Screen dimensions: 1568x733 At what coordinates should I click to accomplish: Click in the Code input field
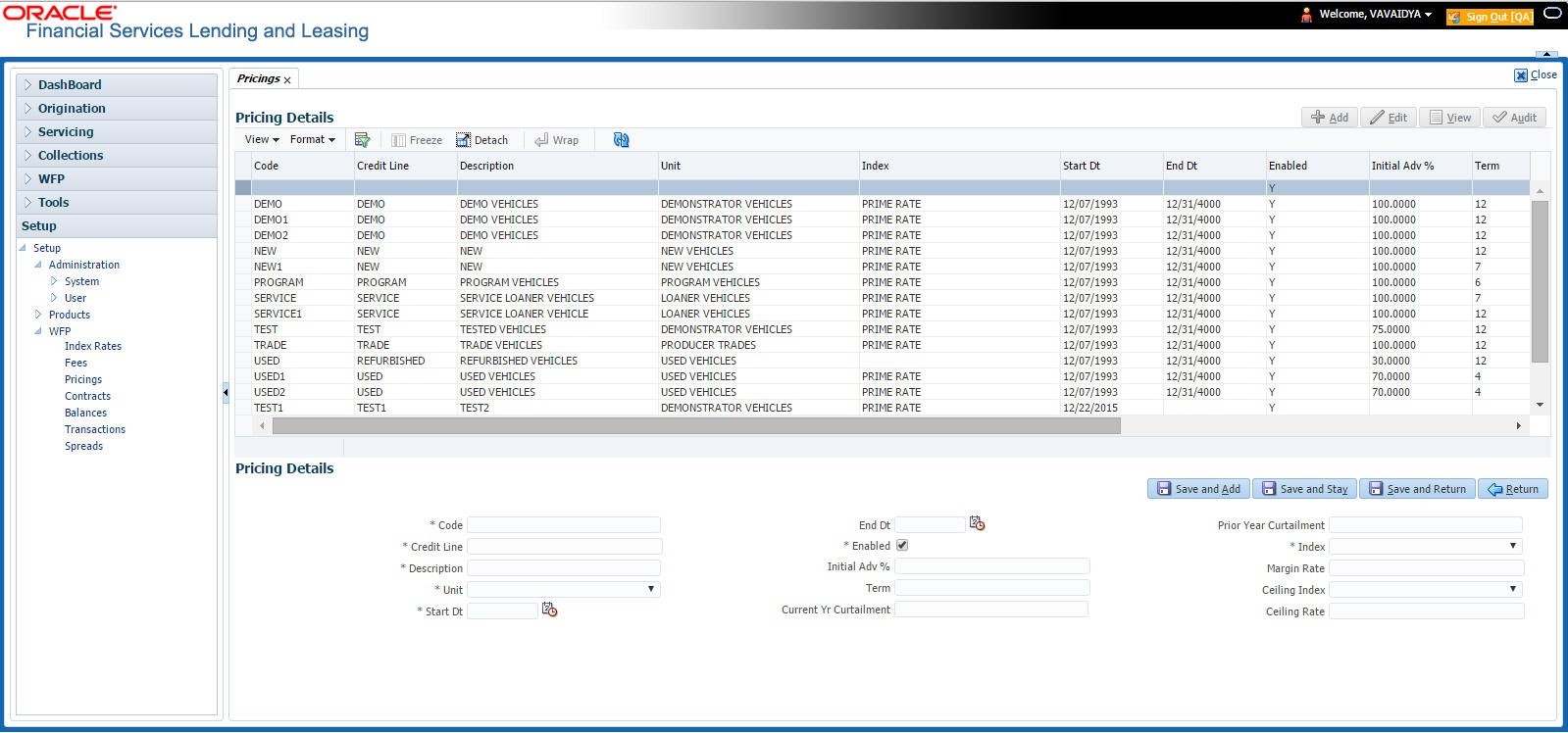[x=564, y=525]
